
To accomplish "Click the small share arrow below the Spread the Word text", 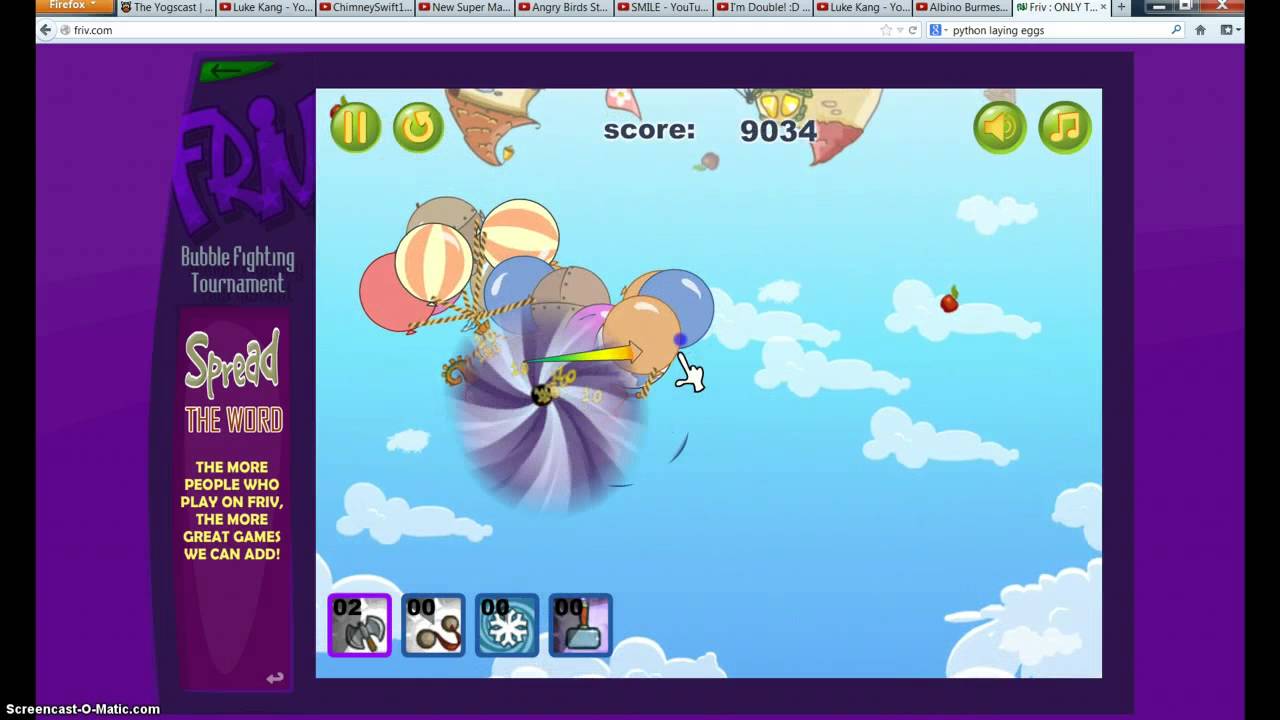I will click(275, 678).
